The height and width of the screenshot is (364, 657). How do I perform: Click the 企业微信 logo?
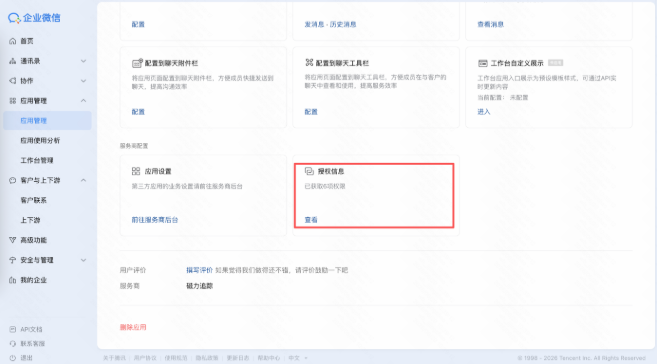click(x=34, y=18)
